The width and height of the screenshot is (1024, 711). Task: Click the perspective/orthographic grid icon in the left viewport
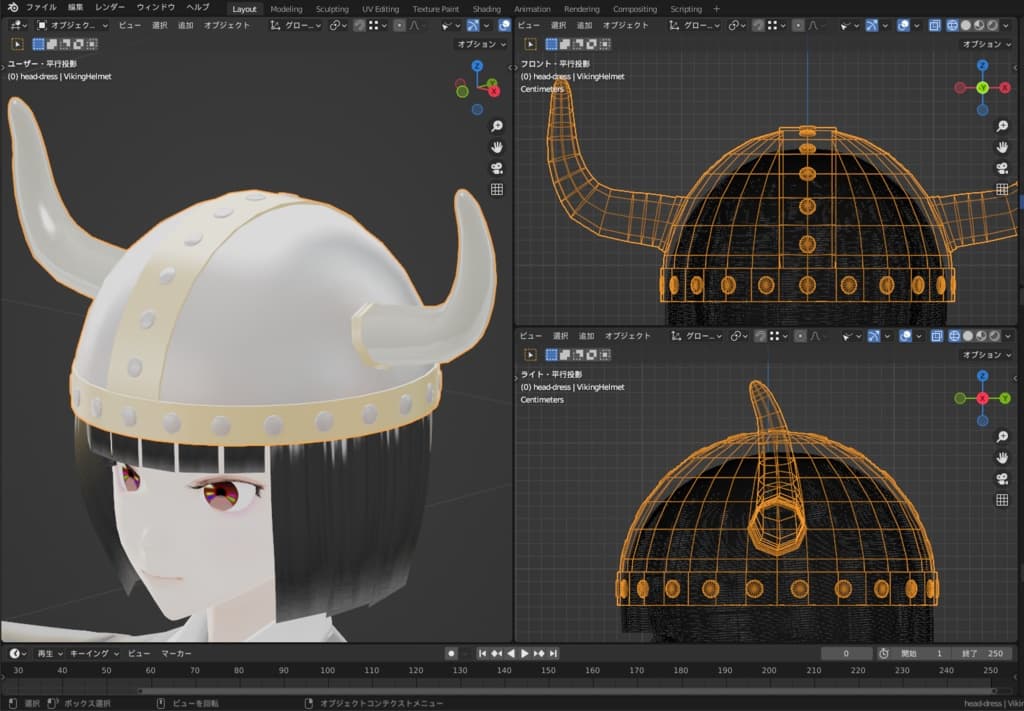pos(496,189)
